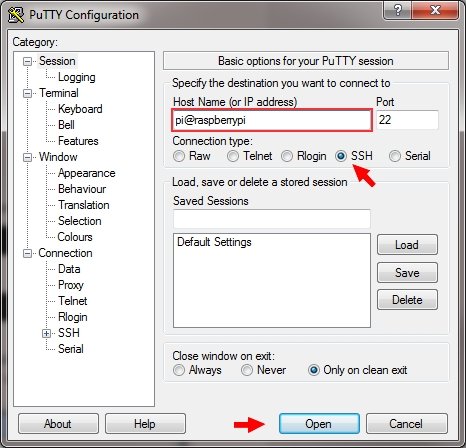Image resolution: width=466 pixels, height=448 pixels.
Task: Select the SSH connection type
Action: click(x=341, y=156)
